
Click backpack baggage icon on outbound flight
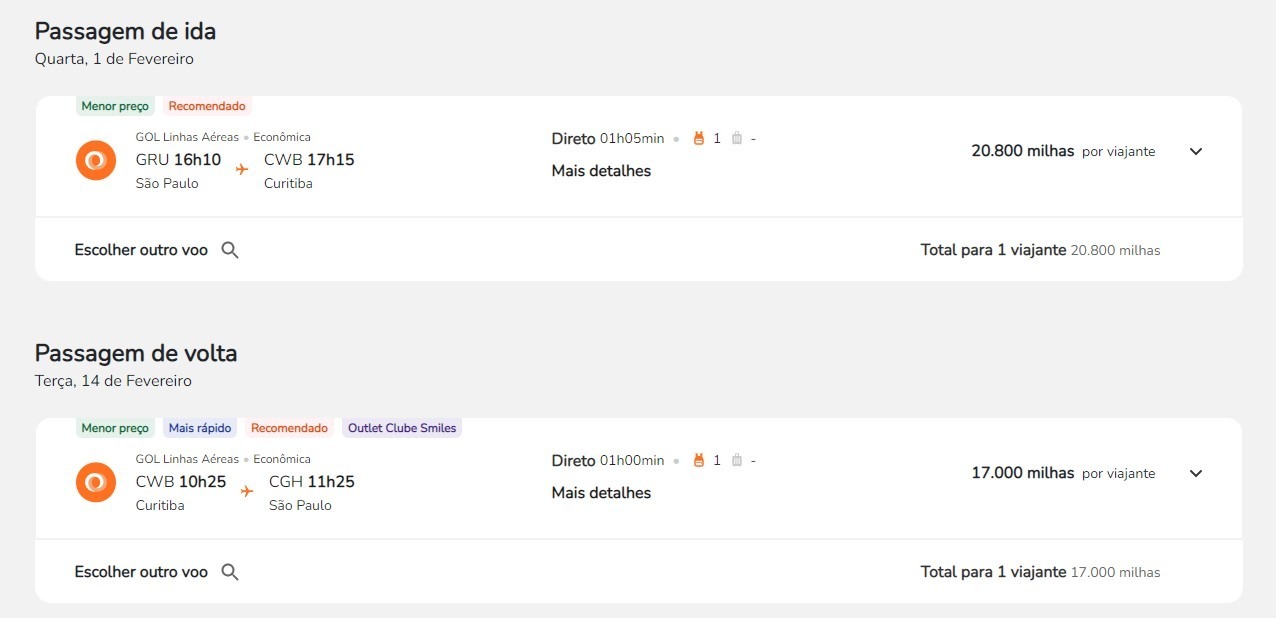tap(699, 139)
